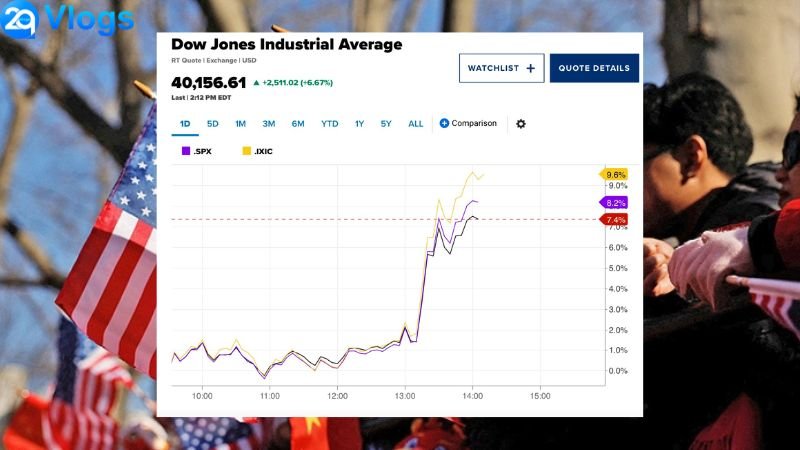The height and width of the screenshot is (450, 800).
Task: Click the 12:00 time axis label
Action: tap(337, 396)
